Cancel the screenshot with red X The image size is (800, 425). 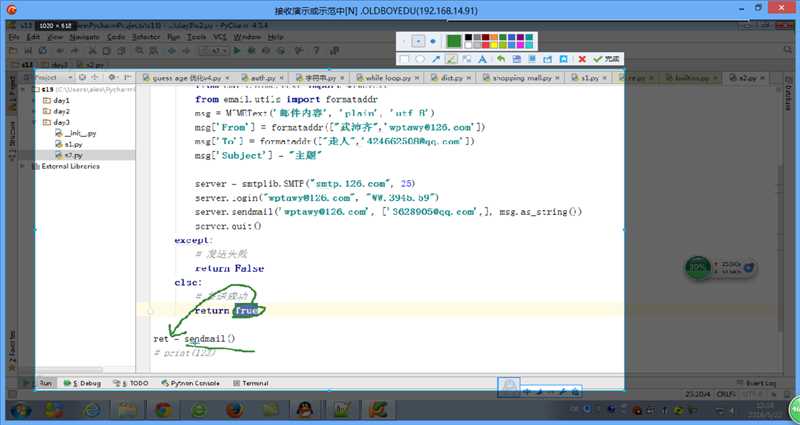coord(582,59)
